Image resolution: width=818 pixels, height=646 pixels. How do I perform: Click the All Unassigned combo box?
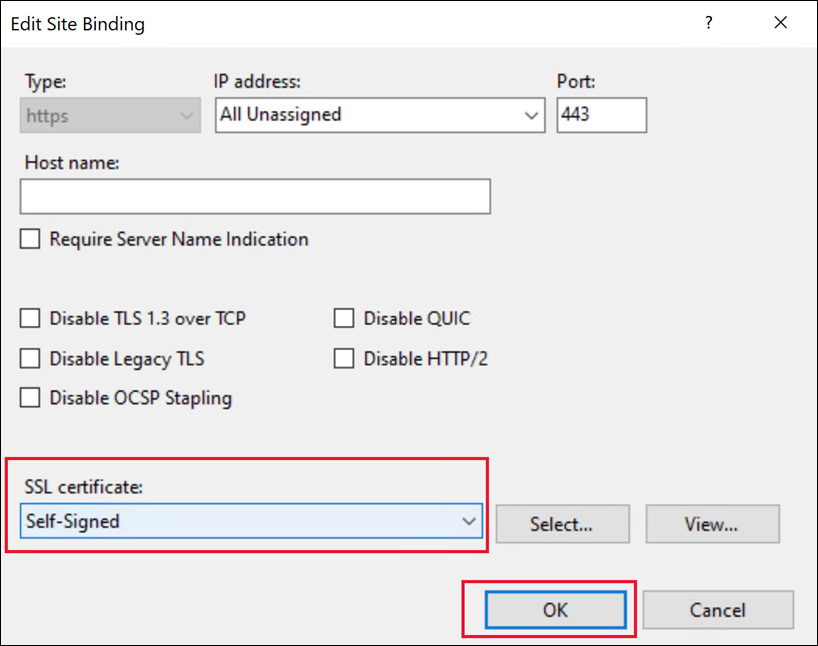point(370,115)
